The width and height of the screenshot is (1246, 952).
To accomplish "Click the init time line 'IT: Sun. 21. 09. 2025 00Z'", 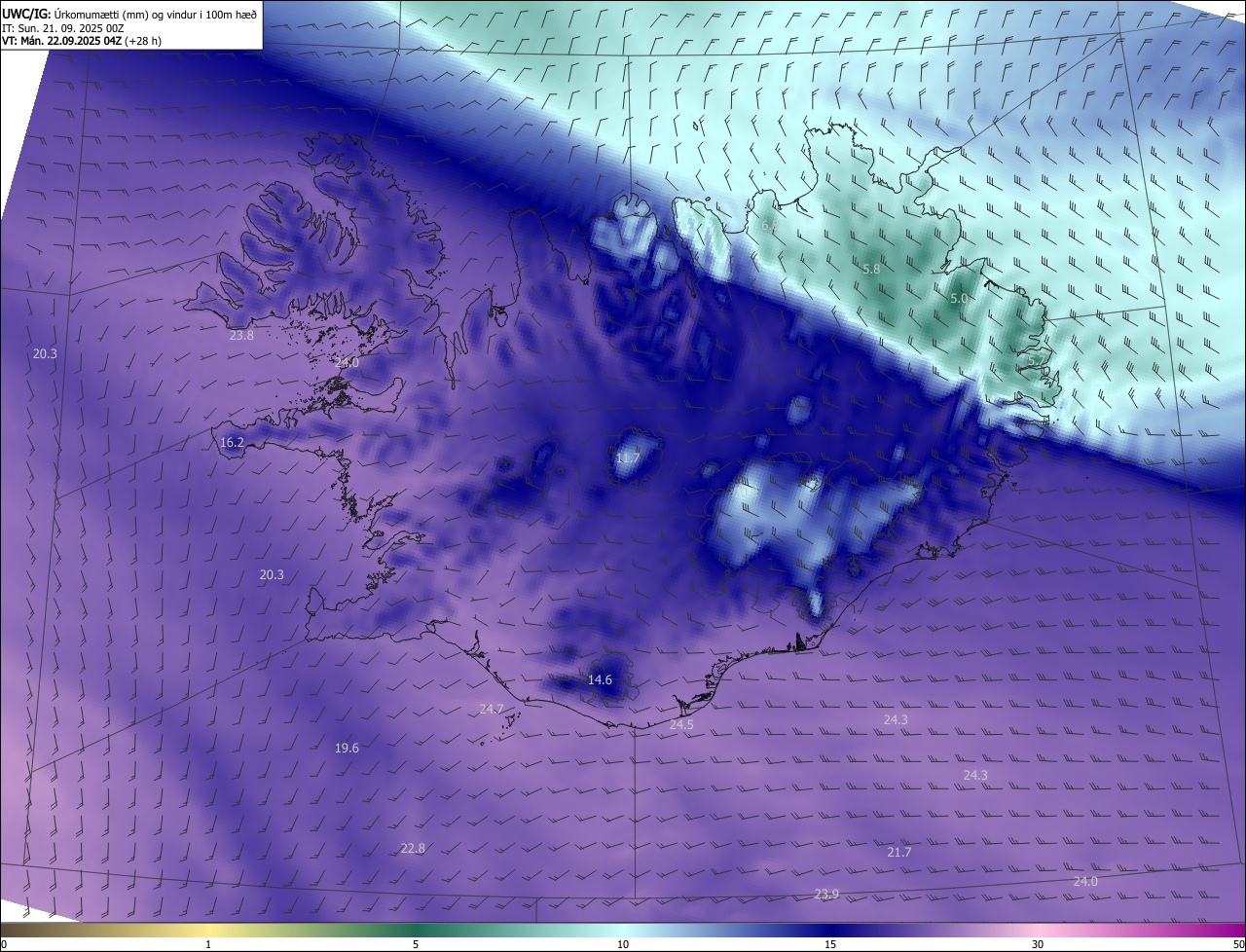I will [x=63, y=28].
